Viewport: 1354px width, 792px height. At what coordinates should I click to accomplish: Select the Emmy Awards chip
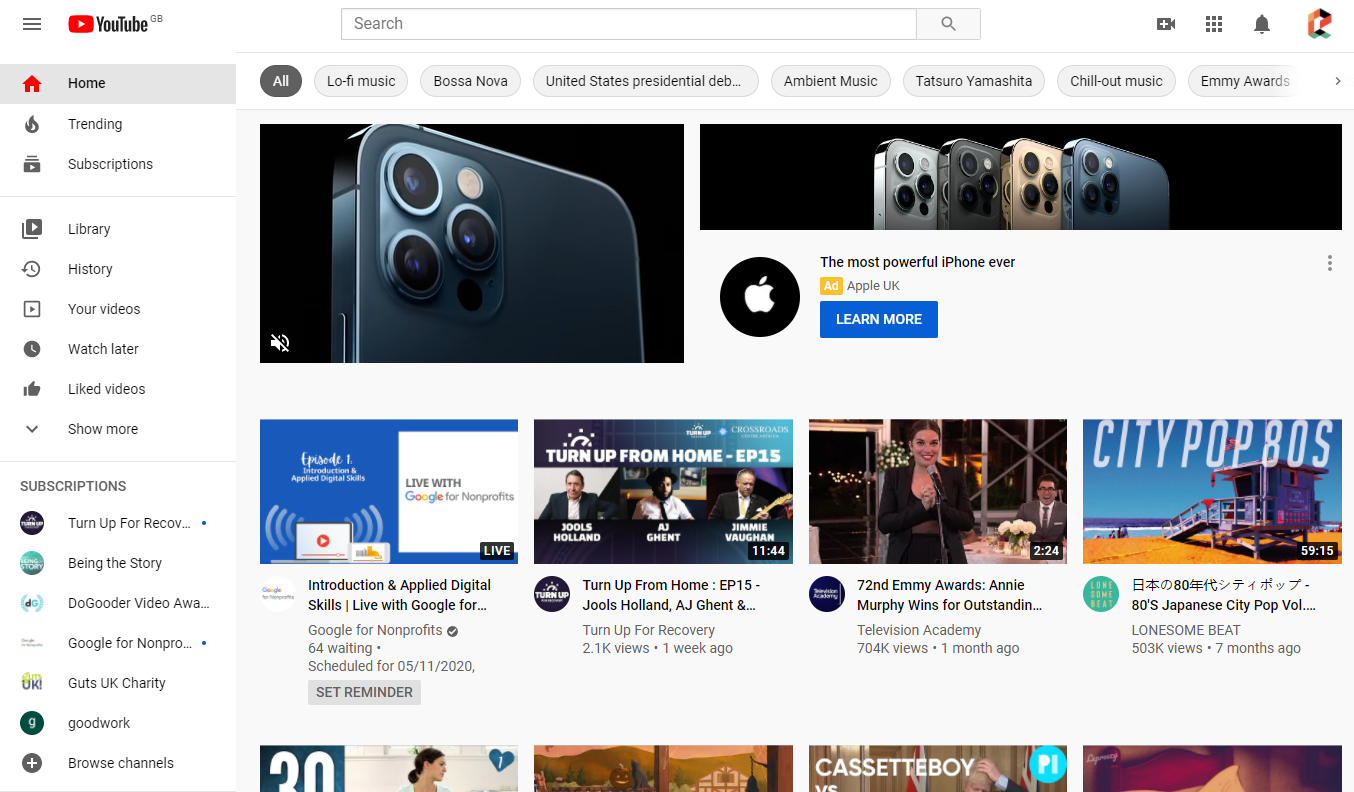1245,81
